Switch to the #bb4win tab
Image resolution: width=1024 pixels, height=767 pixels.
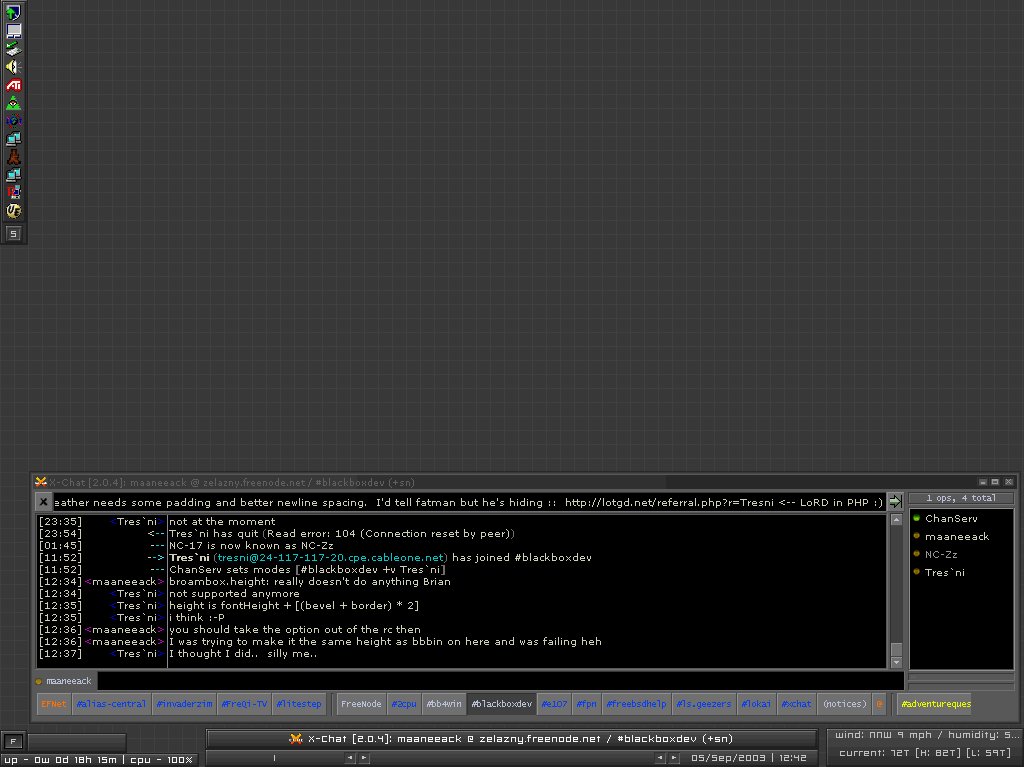(444, 704)
